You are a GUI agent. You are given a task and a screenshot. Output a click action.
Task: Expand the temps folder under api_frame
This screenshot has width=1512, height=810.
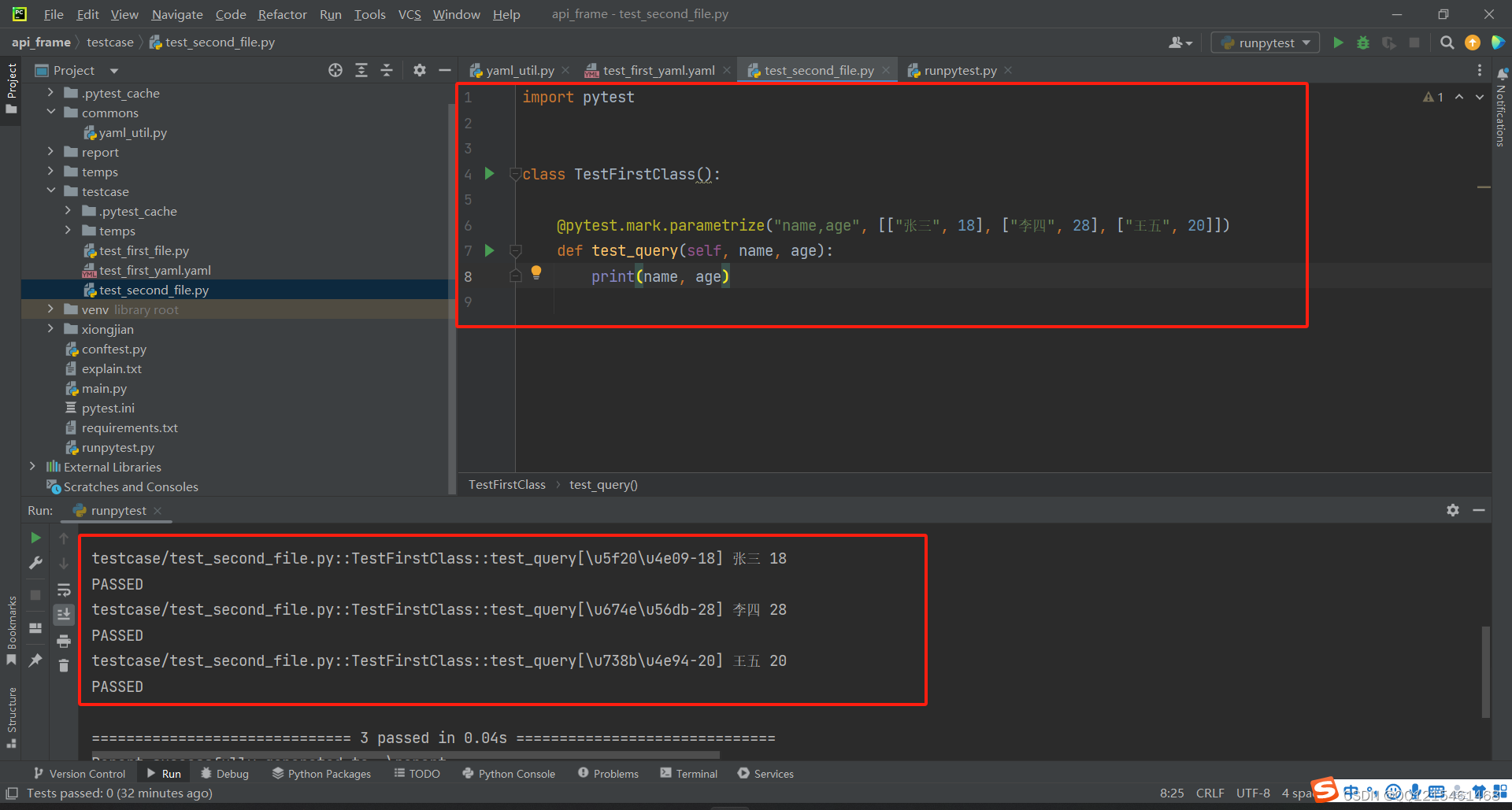[x=51, y=172]
